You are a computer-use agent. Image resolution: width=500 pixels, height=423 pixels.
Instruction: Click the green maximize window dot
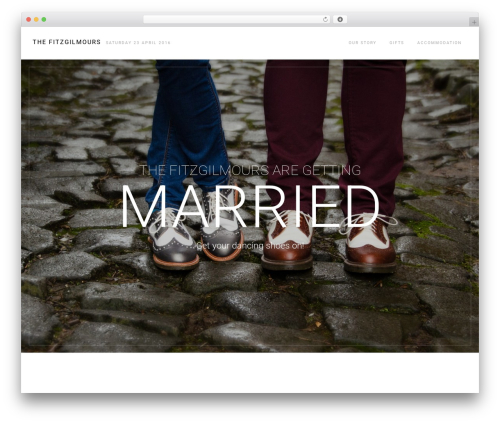44,19
